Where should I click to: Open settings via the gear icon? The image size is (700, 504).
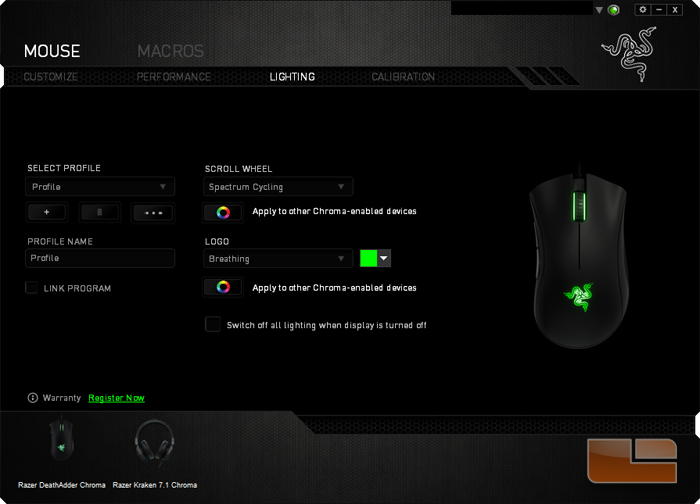642,9
